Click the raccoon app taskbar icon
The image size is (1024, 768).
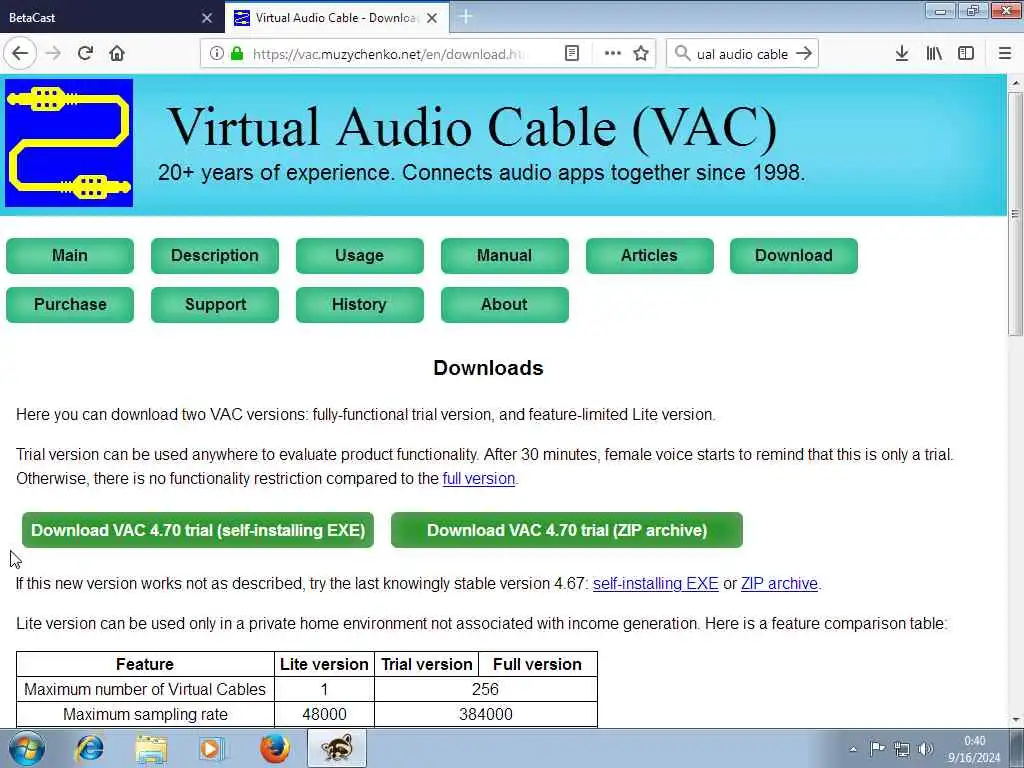(x=336, y=748)
